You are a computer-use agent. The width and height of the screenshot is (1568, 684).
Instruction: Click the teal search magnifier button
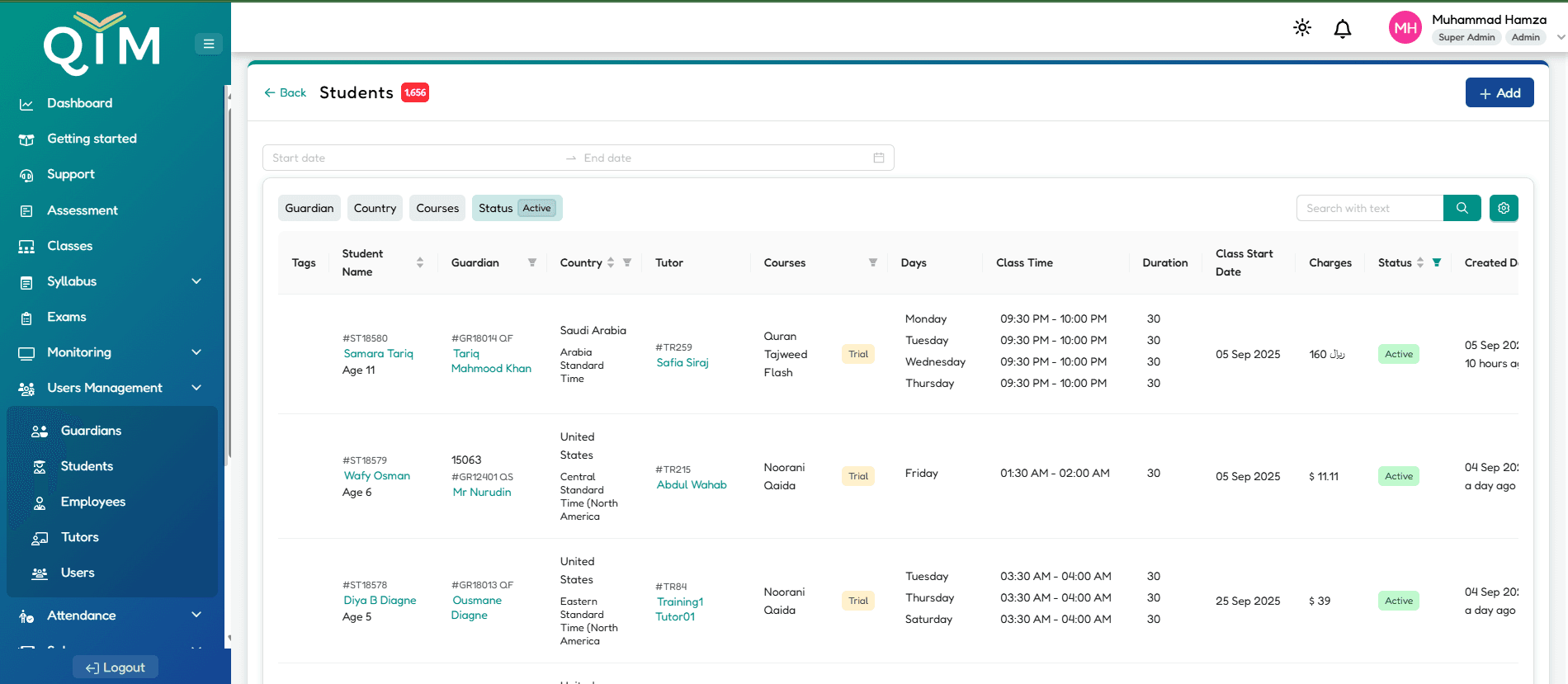pos(1462,208)
